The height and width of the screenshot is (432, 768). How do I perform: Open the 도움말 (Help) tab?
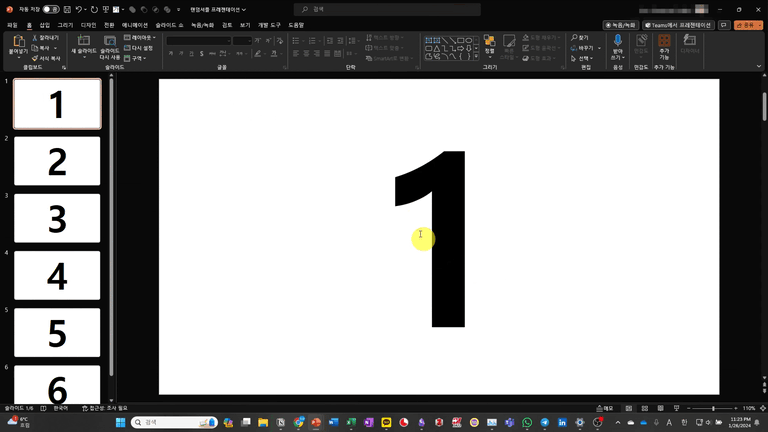(x=296, y=25)
